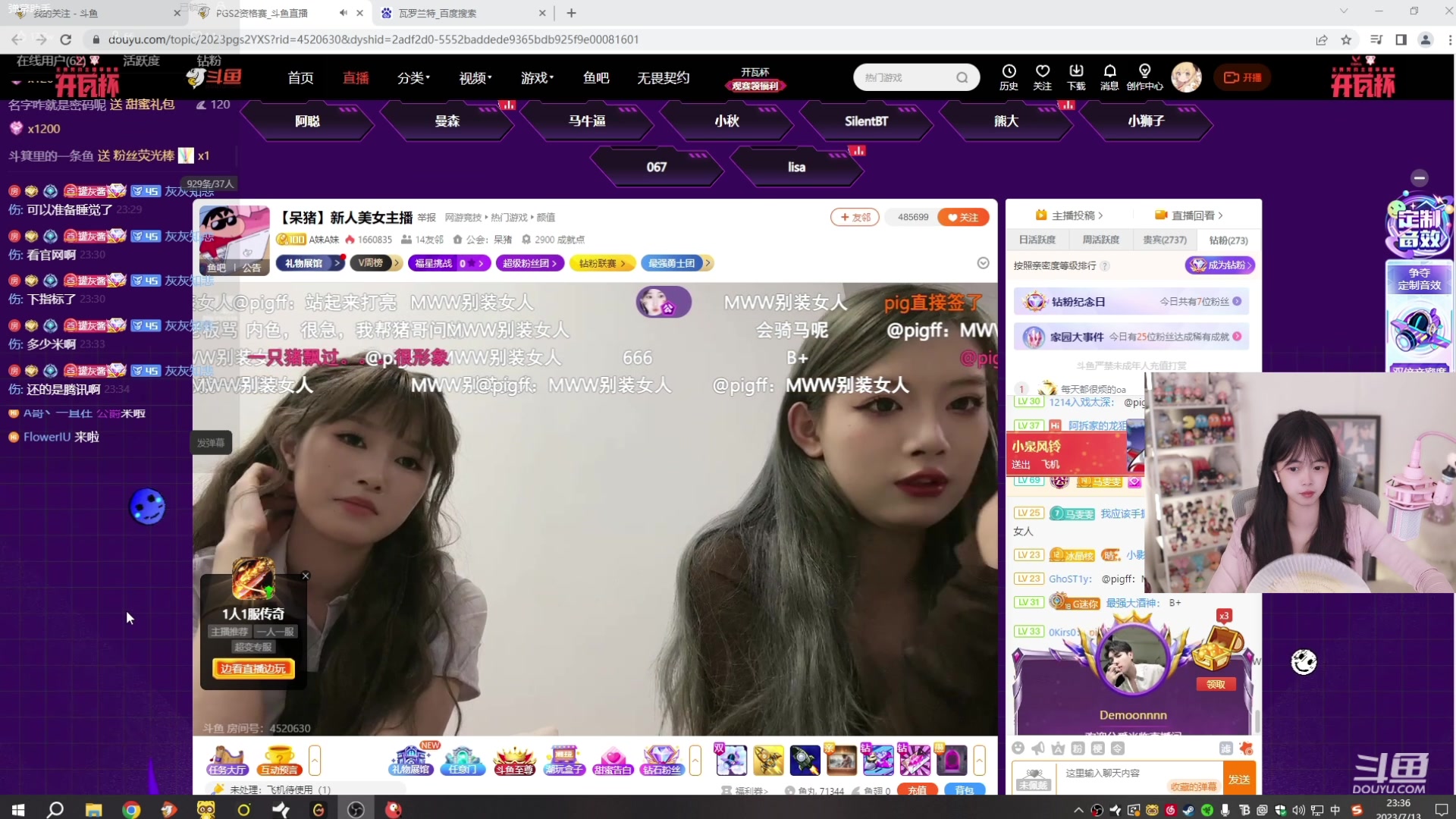Open the 任意门 portal icon

pos(463,760)
